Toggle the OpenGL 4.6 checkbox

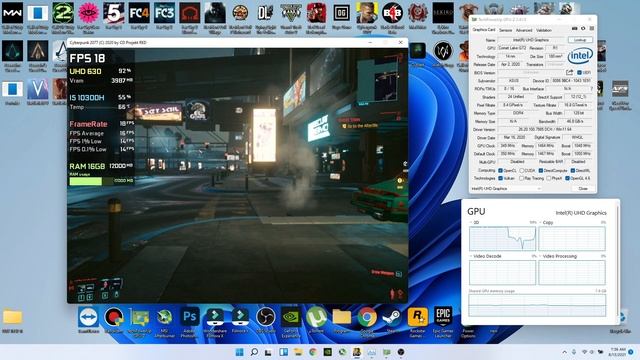click(x=567, y=178)
